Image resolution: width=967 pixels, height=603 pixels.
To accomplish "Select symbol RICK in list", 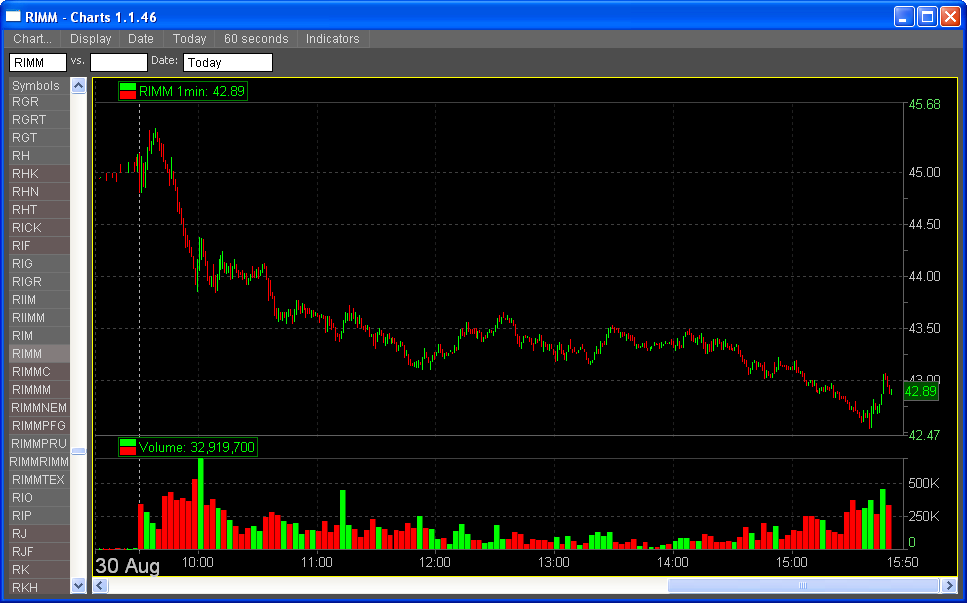I will (39, 228).
